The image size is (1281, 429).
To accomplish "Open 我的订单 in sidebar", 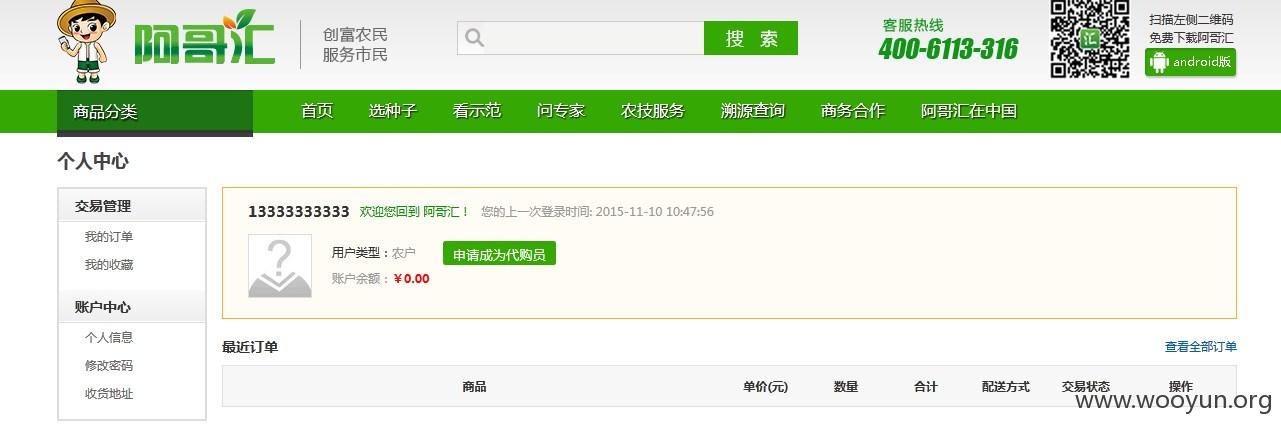I will pyautogui.click(x=109, y=237).
